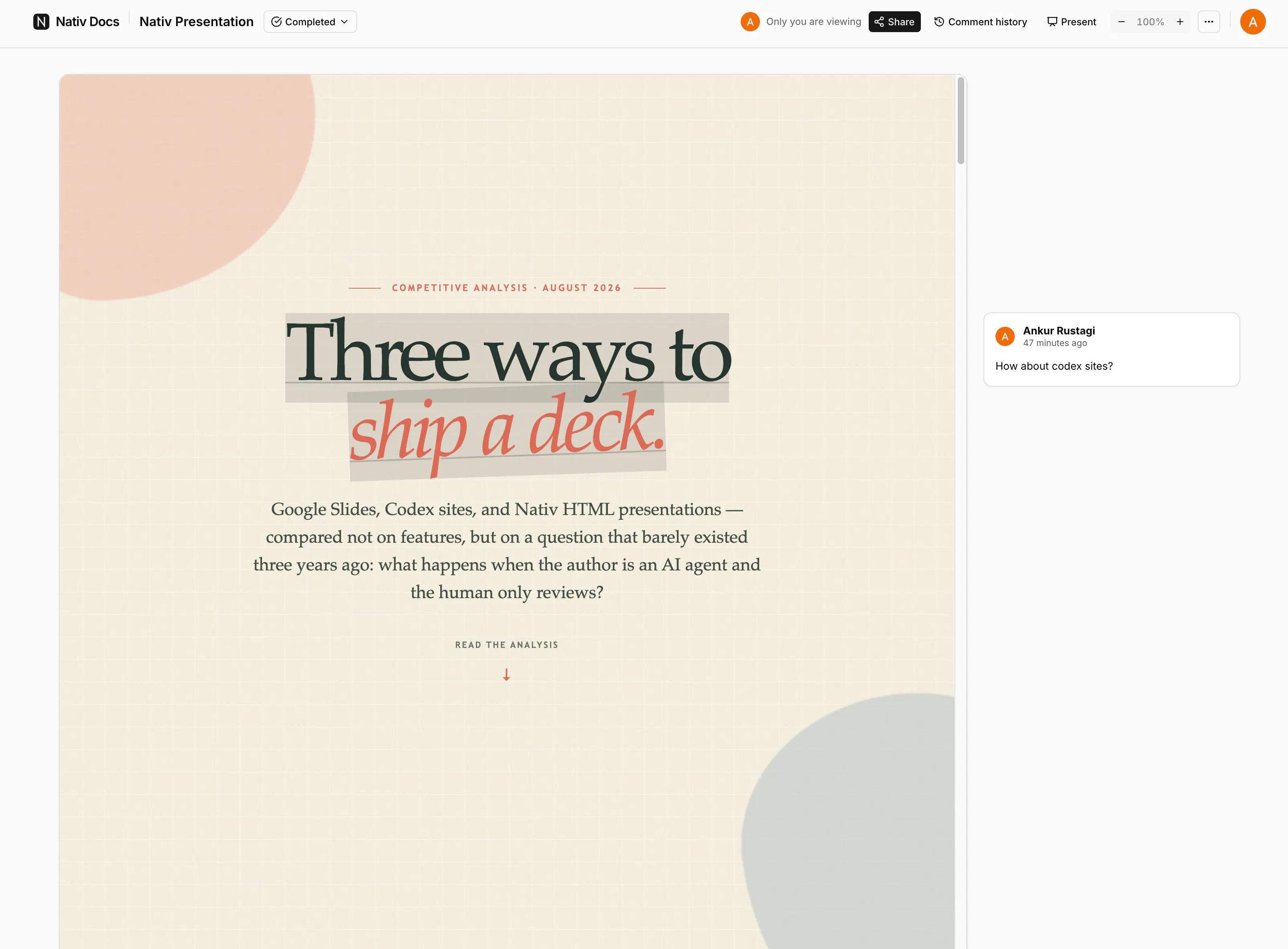1288x949 pixels.
Task: Click the Nativ Docs logo icon
Action: 41,22
